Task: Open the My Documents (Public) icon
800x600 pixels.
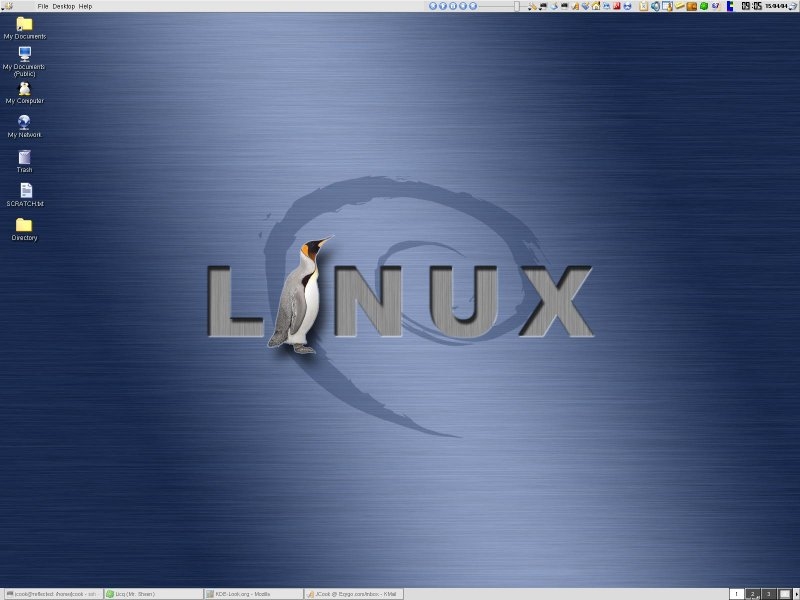Action: click(x=24, y=54)
